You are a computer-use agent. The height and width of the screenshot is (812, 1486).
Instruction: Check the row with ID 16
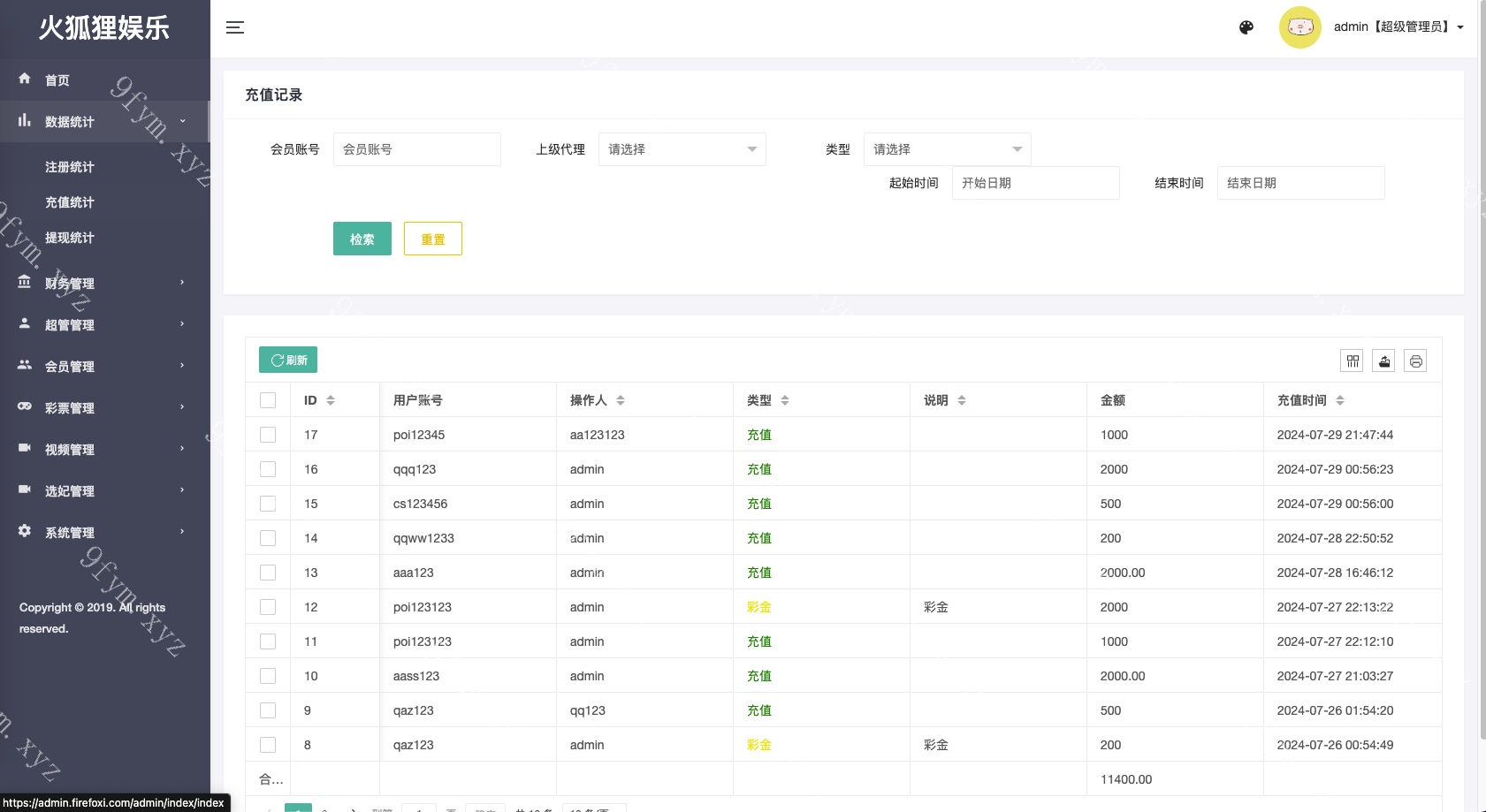268,469
